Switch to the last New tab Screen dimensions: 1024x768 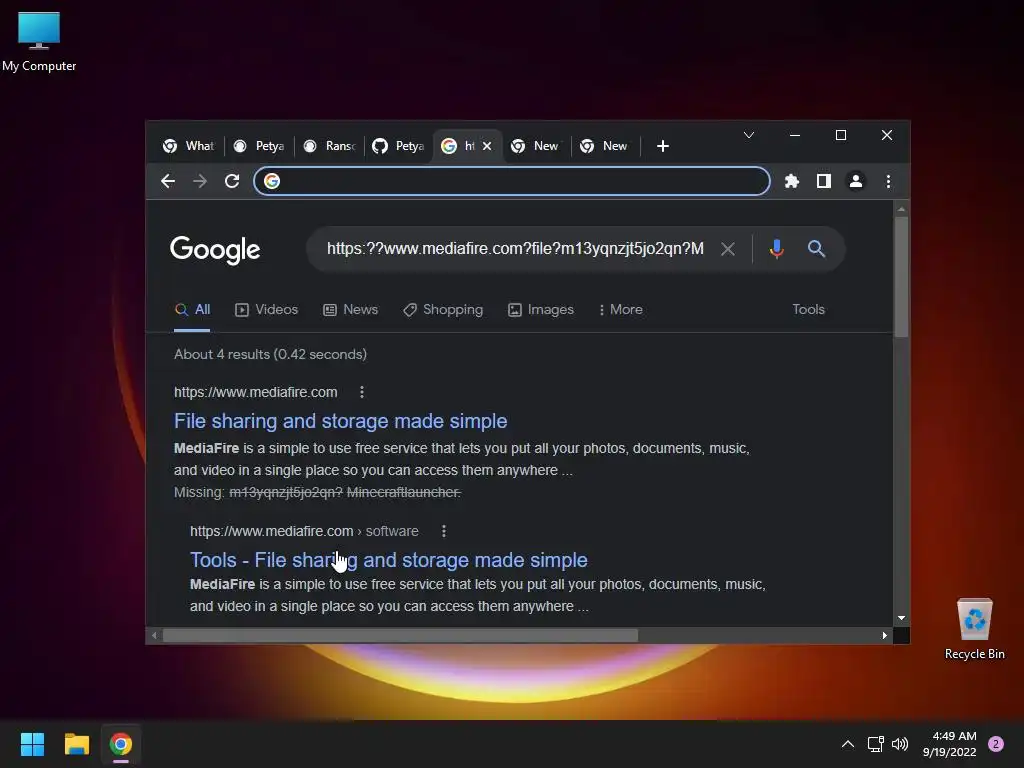pyautogui.click(x=605, y=146)
